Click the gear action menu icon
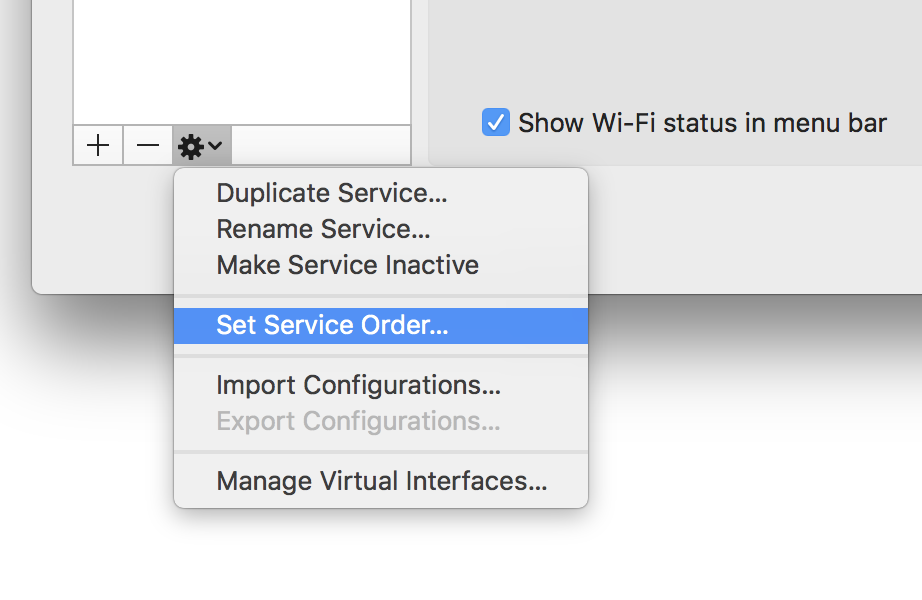This screenshot has width=922, height=600. pyautogui.click(x=190, y=147)
